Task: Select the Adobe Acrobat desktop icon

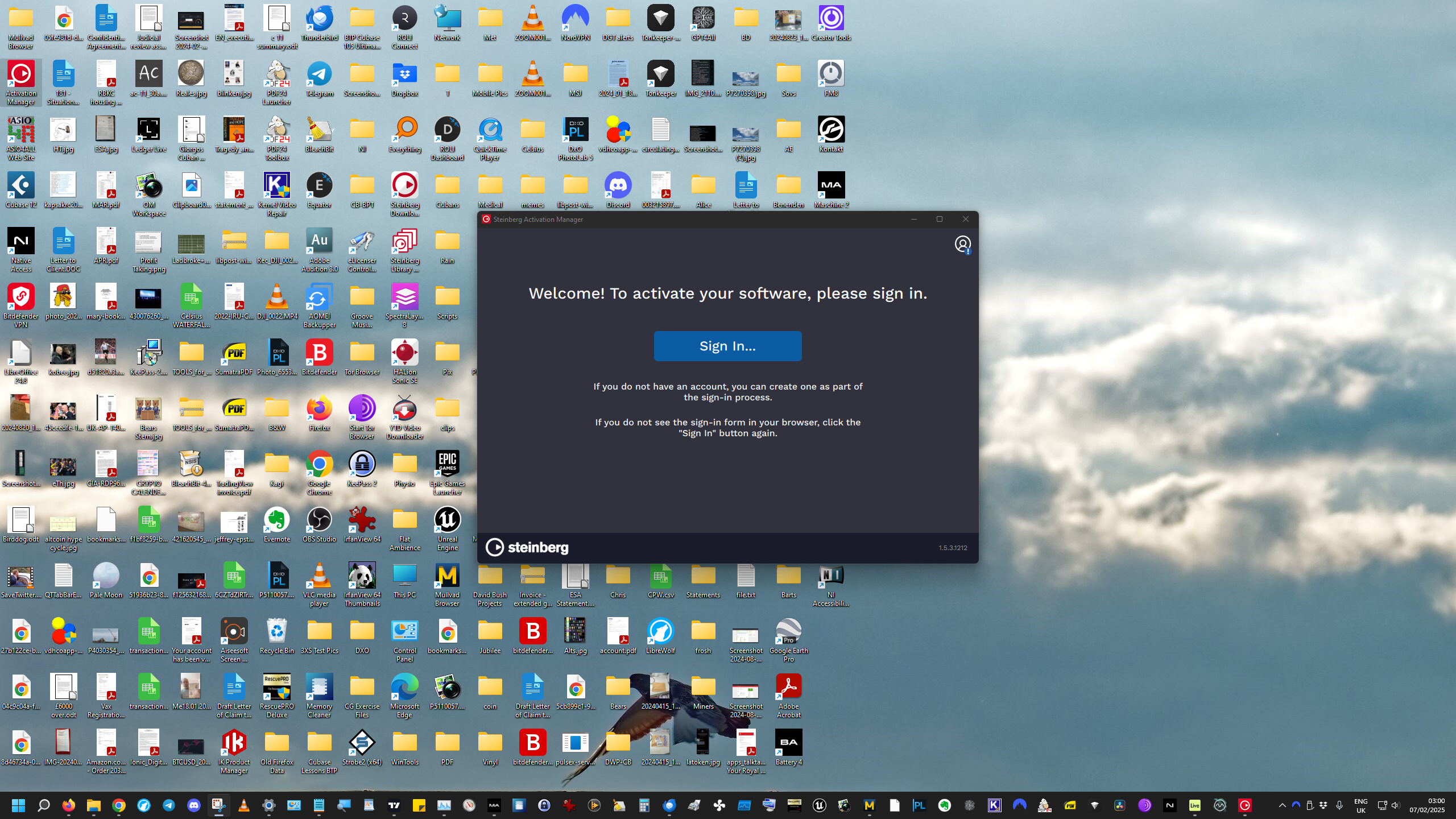Action: (789, 696)
